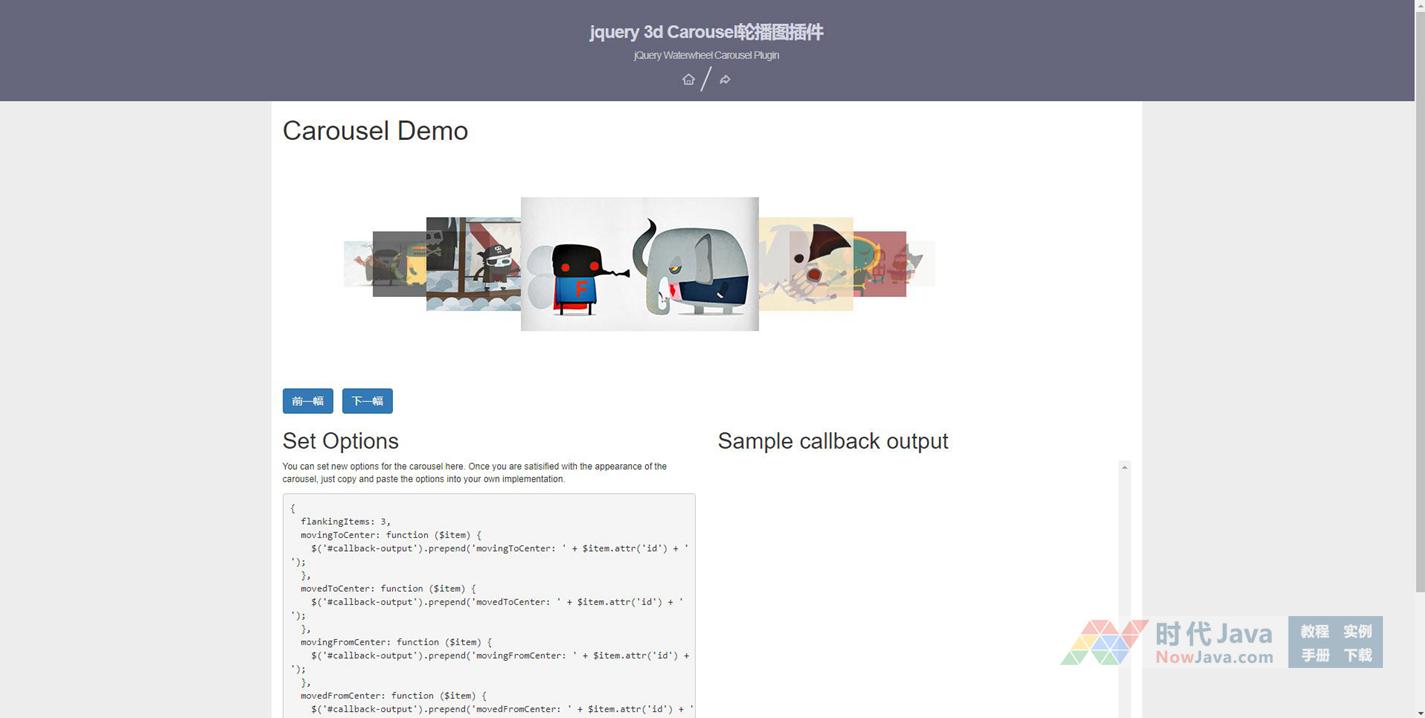This screenshot has height=718, width=1425.
Task: Open the 下载 download link
Action: click(1357, 655)
